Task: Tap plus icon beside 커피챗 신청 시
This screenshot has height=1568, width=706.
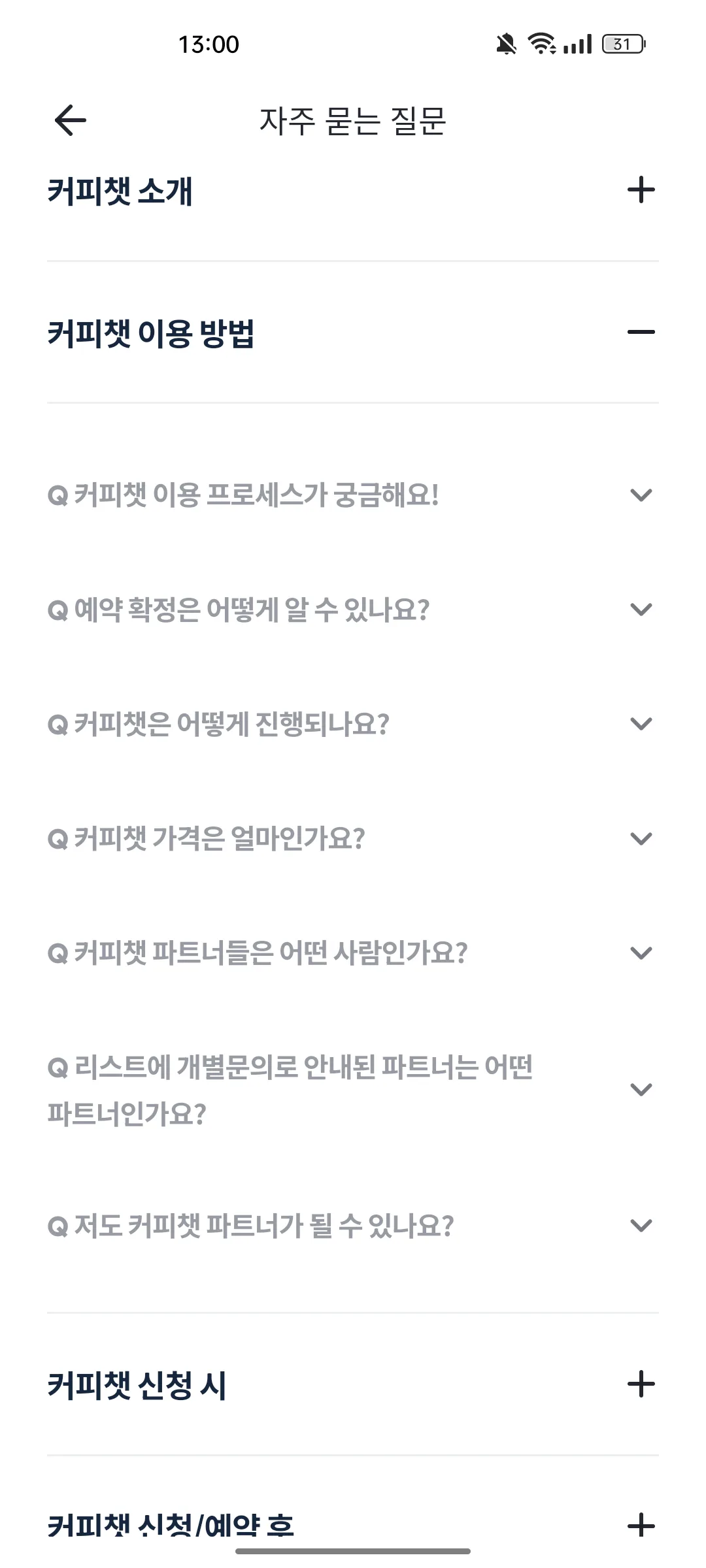Action: (641, 1384)
